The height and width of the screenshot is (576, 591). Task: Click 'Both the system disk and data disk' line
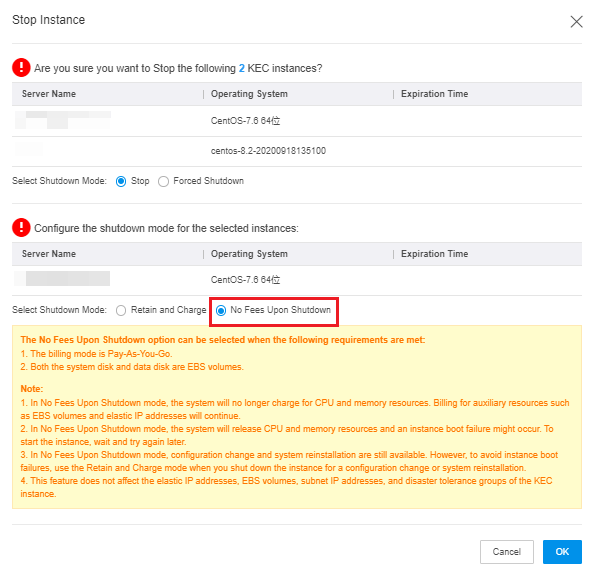[132, 367]
